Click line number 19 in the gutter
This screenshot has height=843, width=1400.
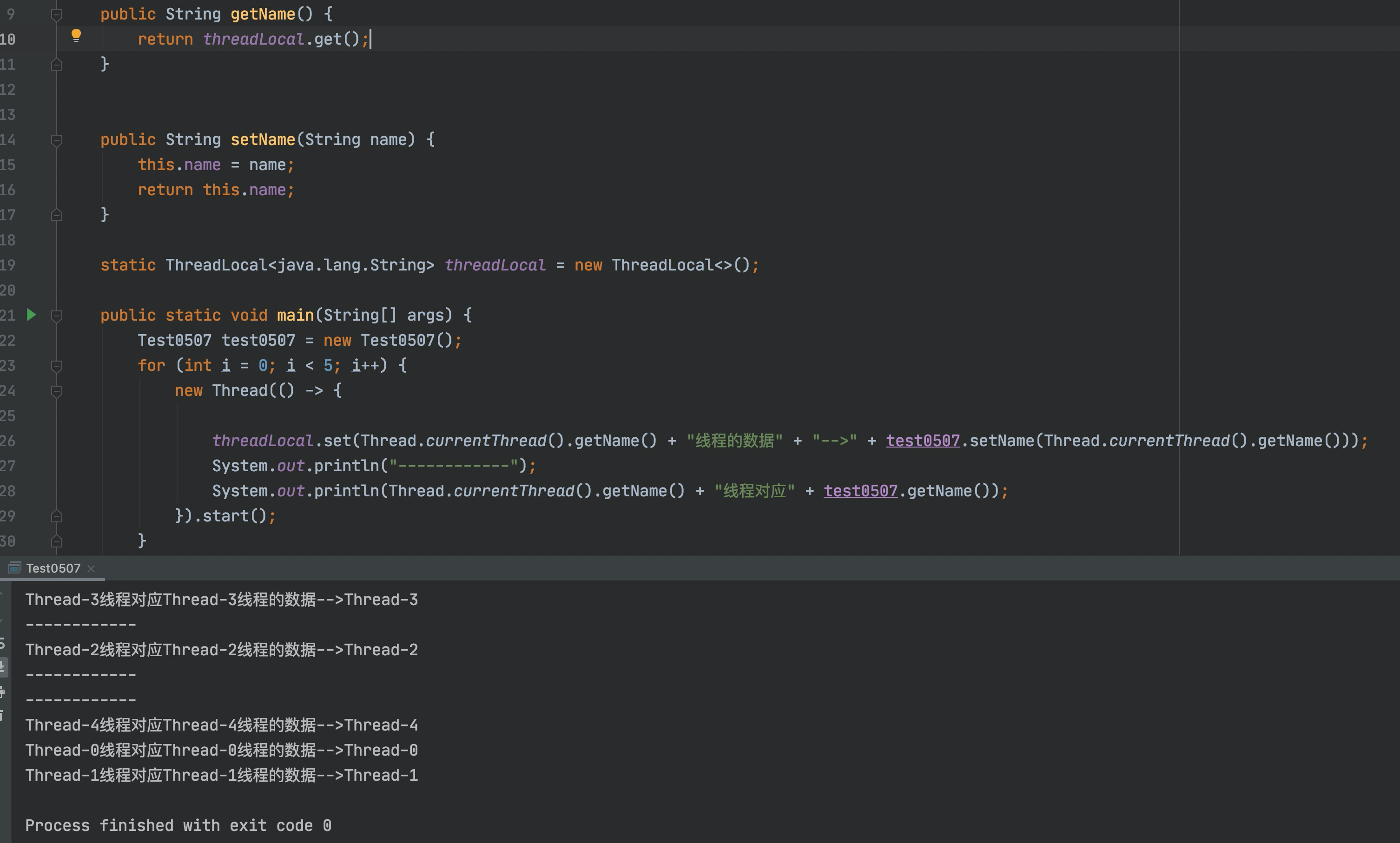pyautogui.click(x=8, y=265)
